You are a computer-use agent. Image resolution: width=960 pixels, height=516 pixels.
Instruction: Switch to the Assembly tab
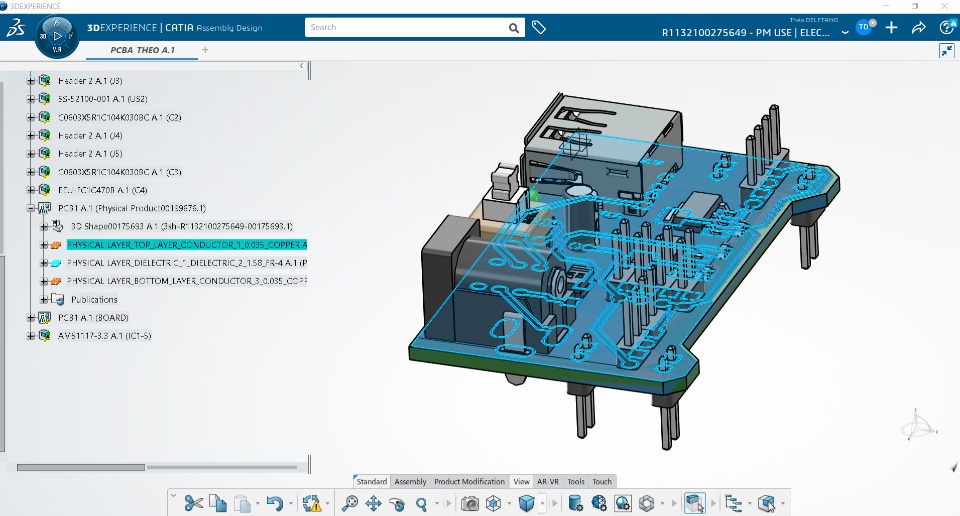[x=410, y=482]
